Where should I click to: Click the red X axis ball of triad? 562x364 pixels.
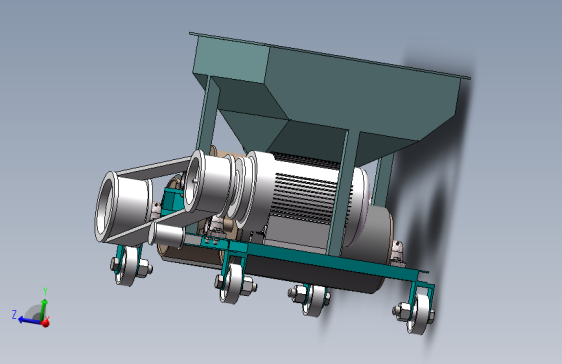coord(46,323)
